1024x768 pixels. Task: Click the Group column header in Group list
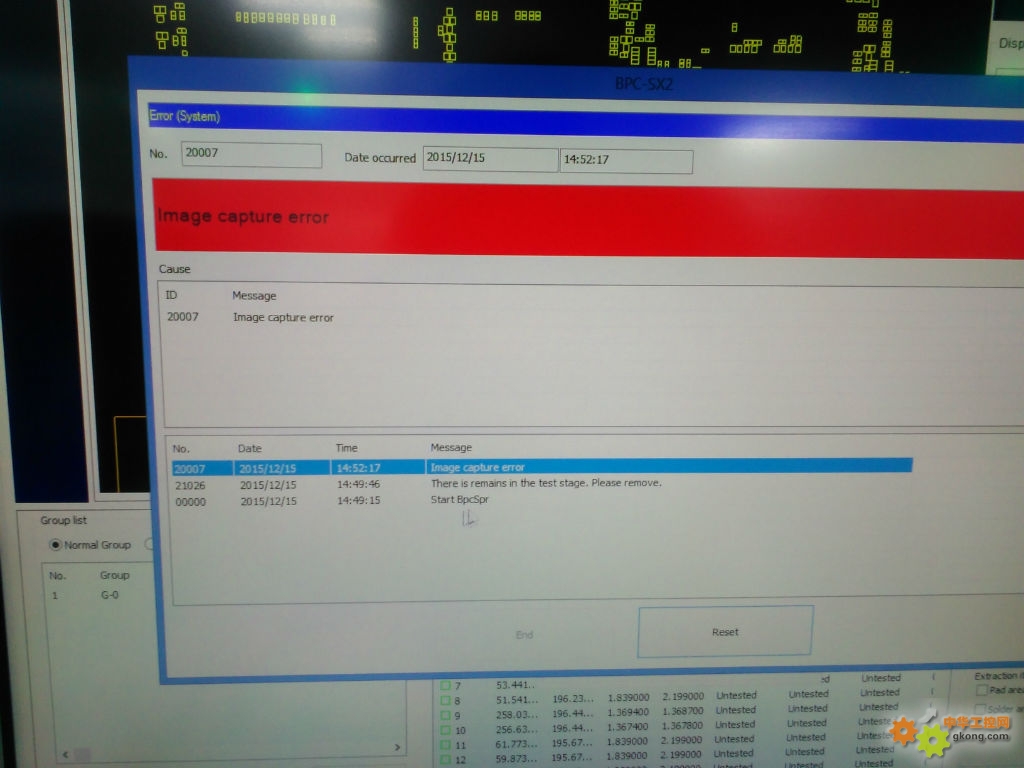(114, 575)
